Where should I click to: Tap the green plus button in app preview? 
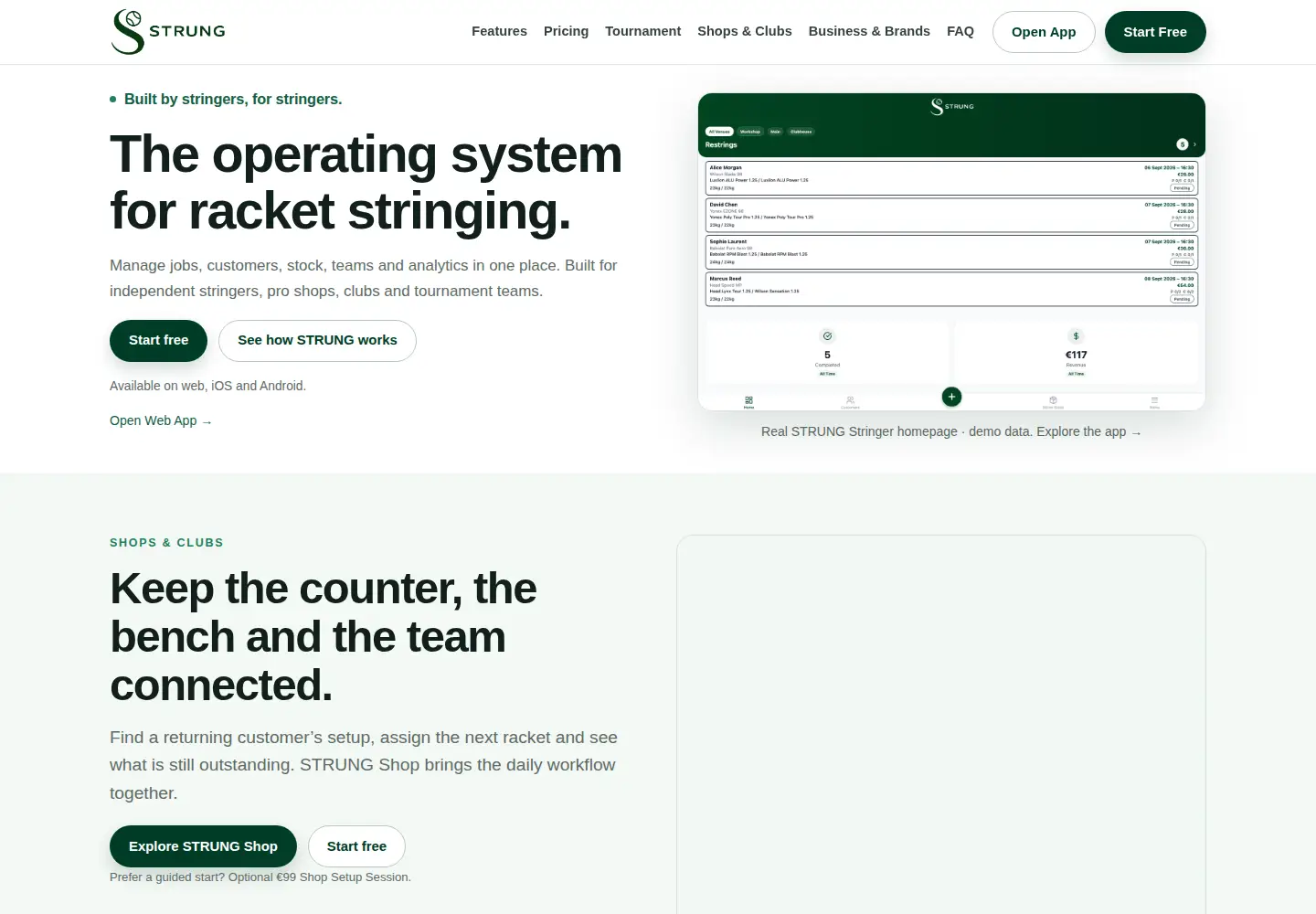click(x=951, y=397)
